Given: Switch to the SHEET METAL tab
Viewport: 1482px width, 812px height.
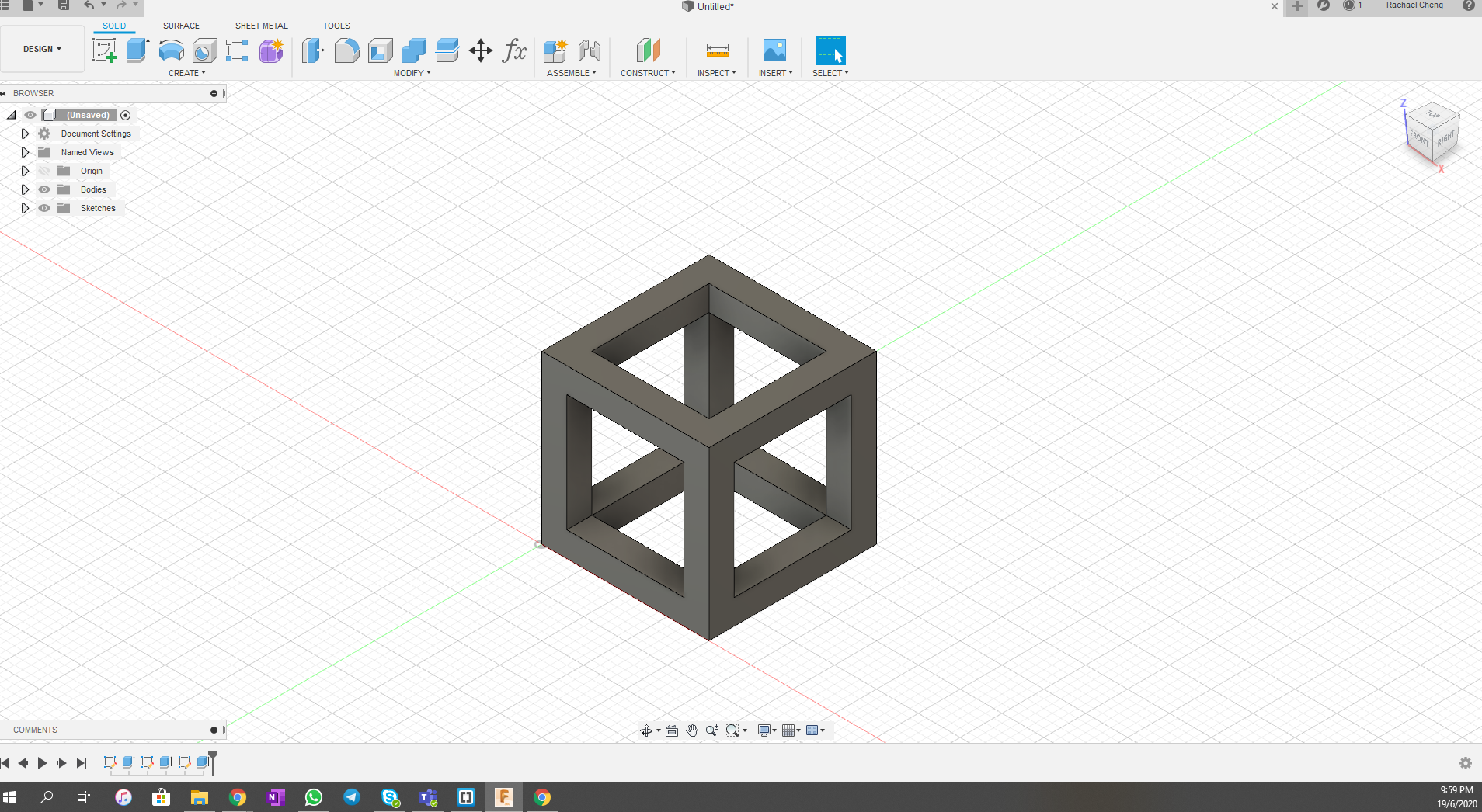Looking at the screenshot, I should point(262,26).
